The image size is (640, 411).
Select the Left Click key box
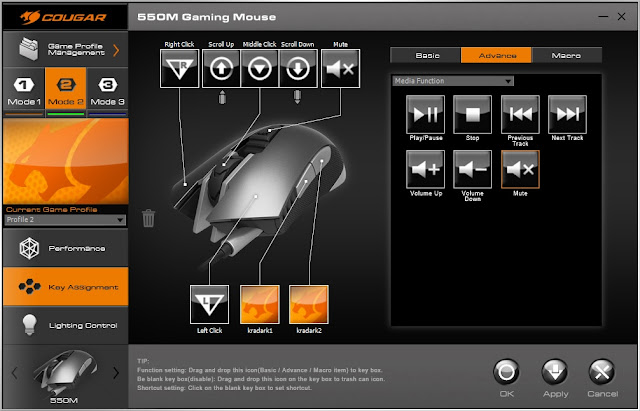click(209, 304)
